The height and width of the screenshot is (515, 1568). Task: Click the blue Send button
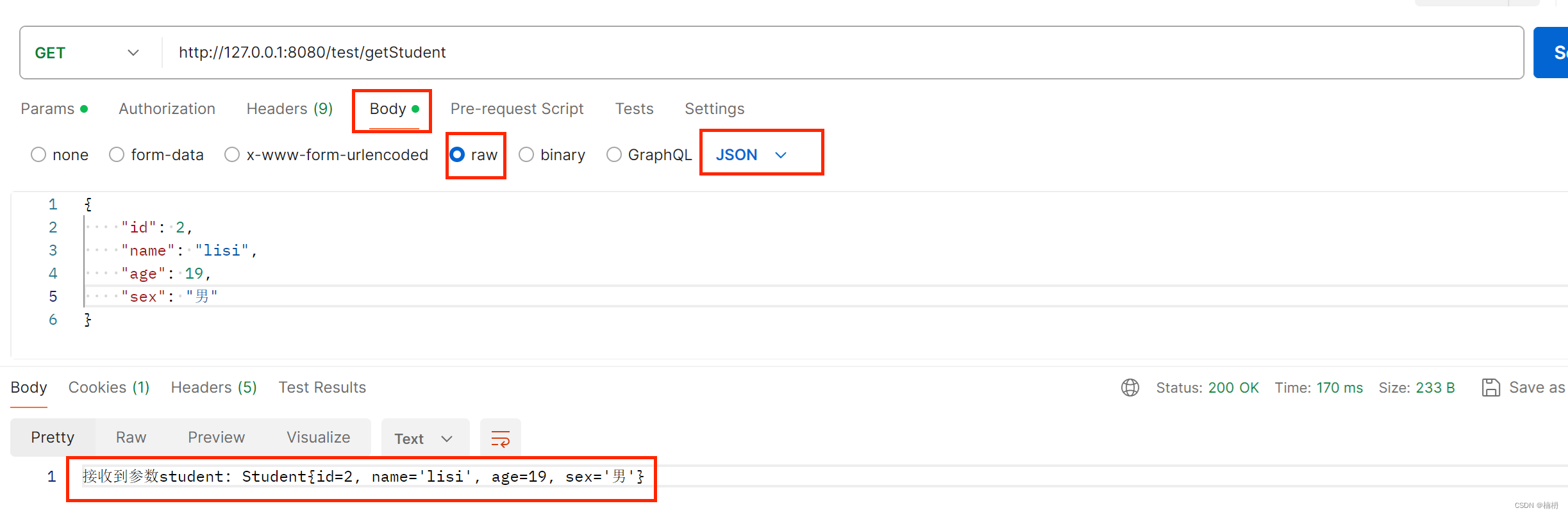[1551, 53]
